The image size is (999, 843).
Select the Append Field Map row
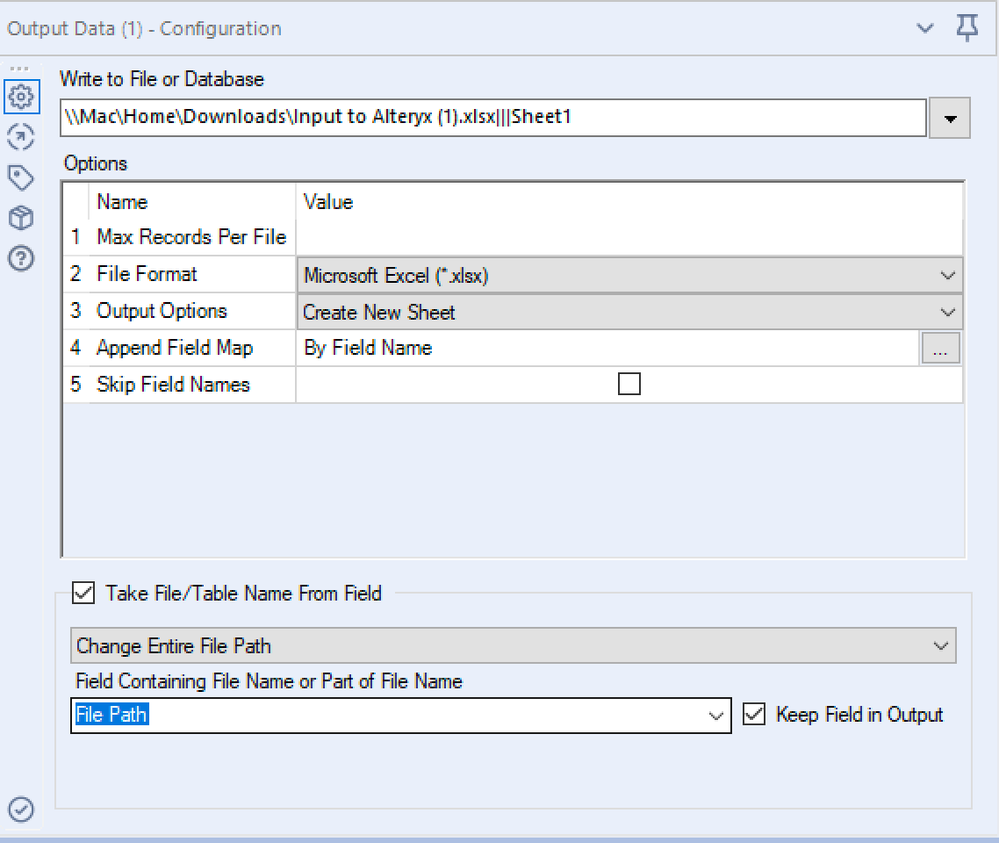pyautogui.click(x=174, y=348)
